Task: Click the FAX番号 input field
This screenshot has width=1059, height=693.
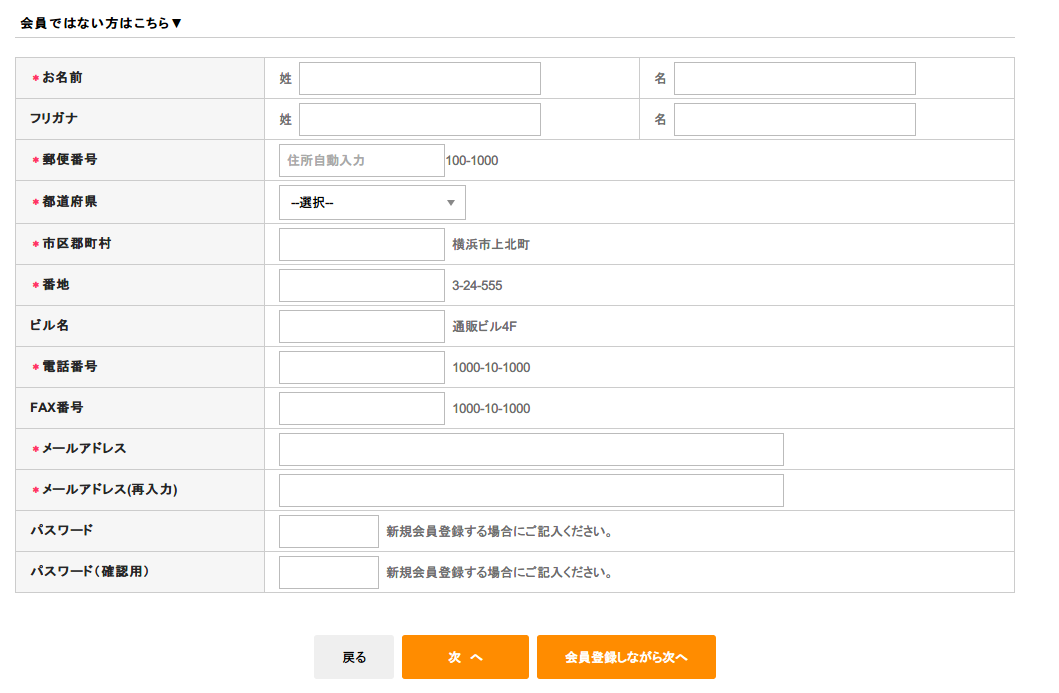Action: coord(361,408)
